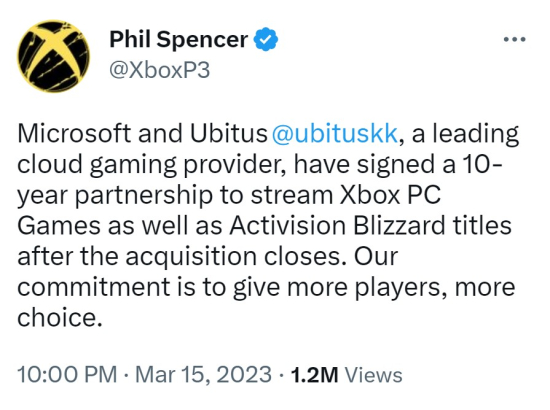Viewport: 550px width, 410px height.
Task: Click the words year partnership in tweet
Action: point(115,195)
